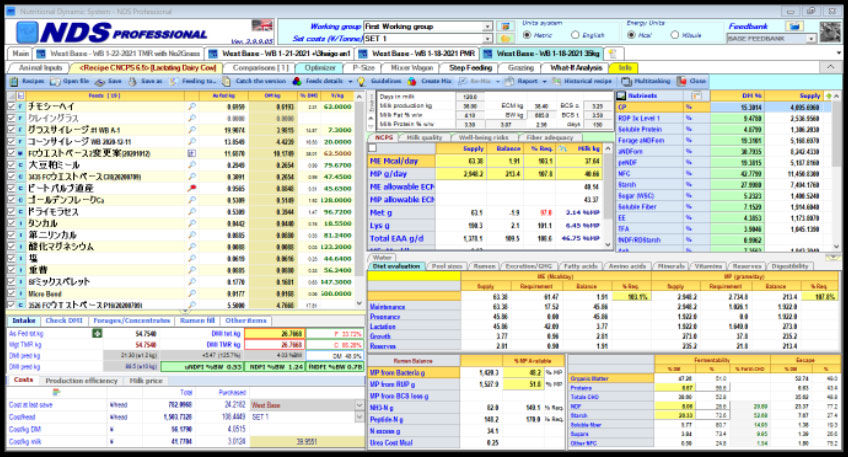848x457 pixels.
Task: Click the Save toolbar icon
Action: point(100,82)
